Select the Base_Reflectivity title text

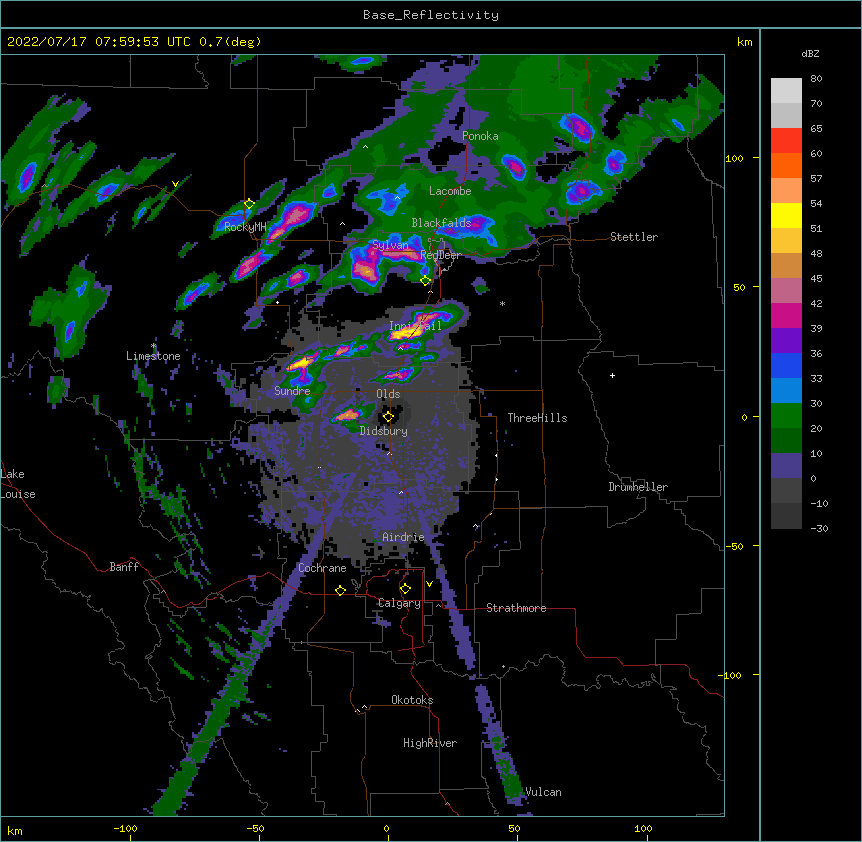(x=431, y=15)
